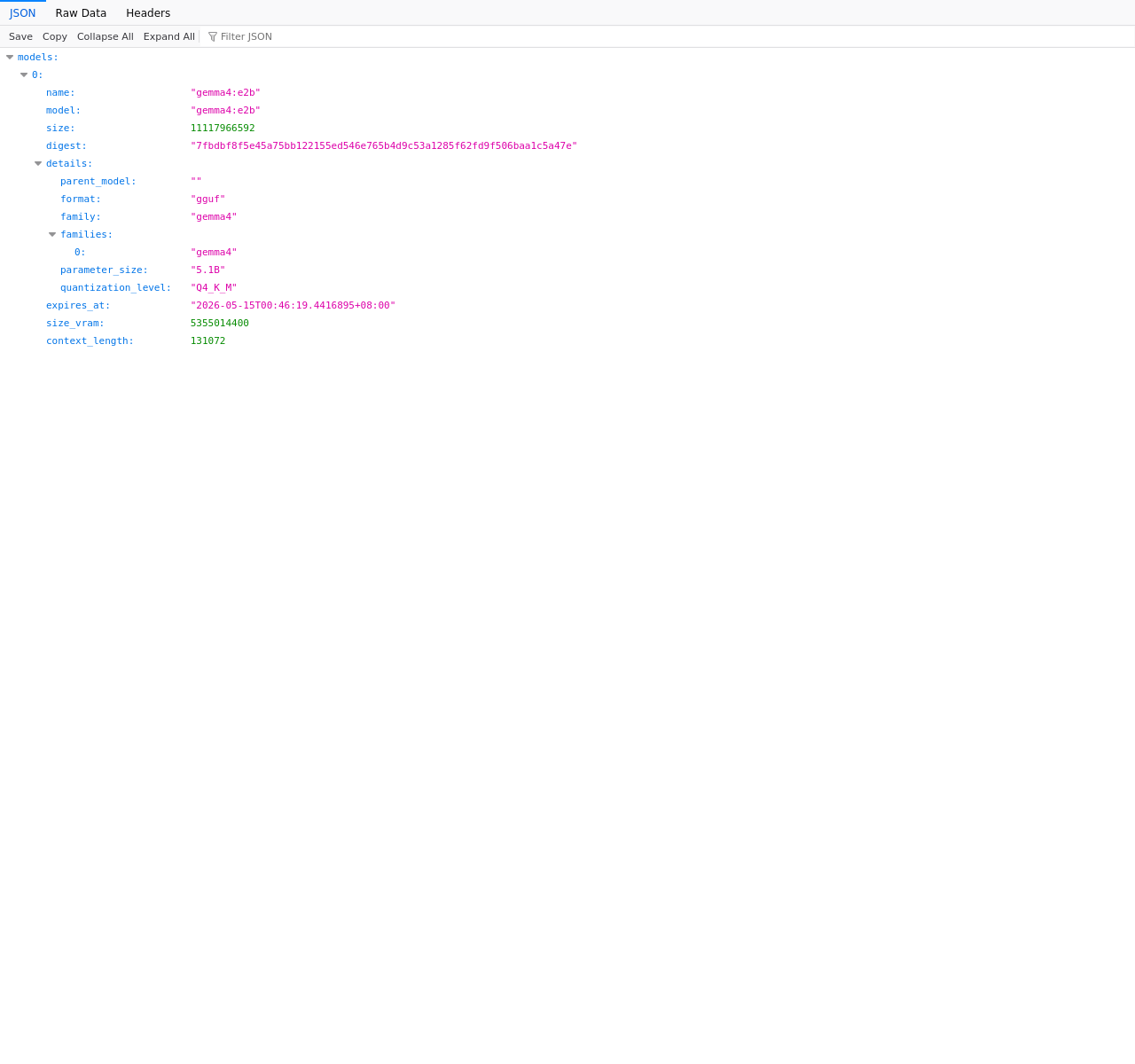This screenshot has height=1064, width=1135.
Task: Switch to the Raw Data tab
Action: [81, 13]
